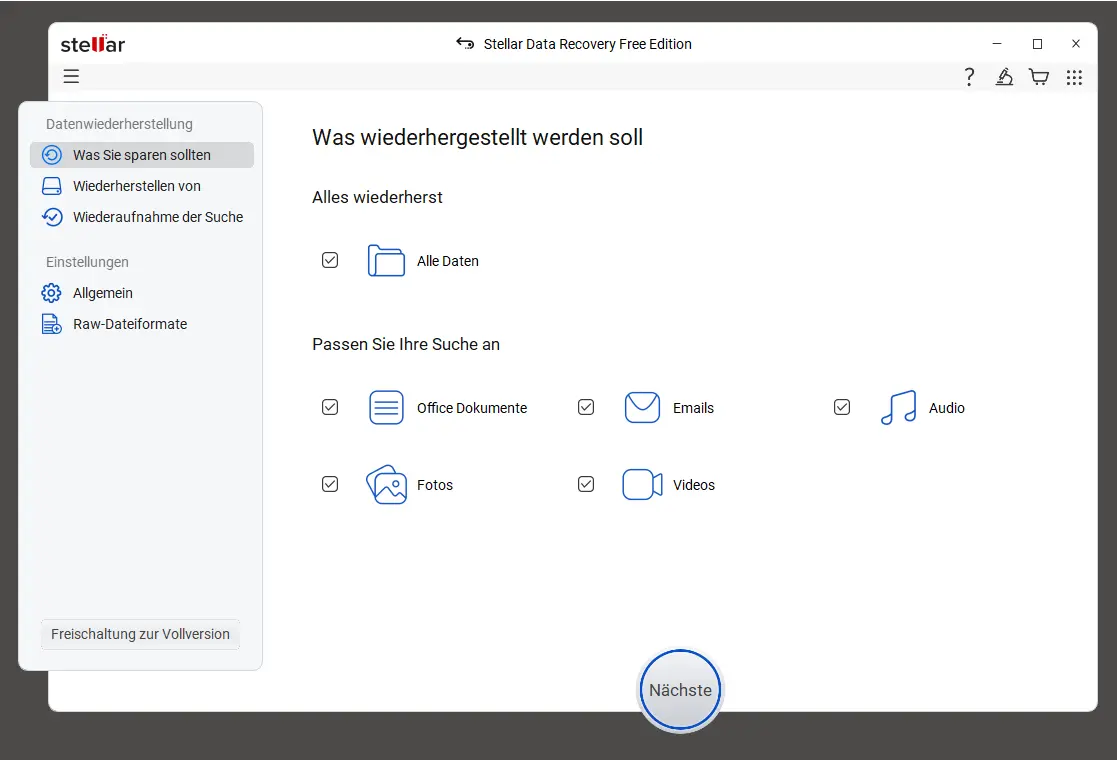Disable the Emails checkbox
Image resolution: width=1117 pixels, height=760 pixels.
pyautogui.click(x=586, y=407)
